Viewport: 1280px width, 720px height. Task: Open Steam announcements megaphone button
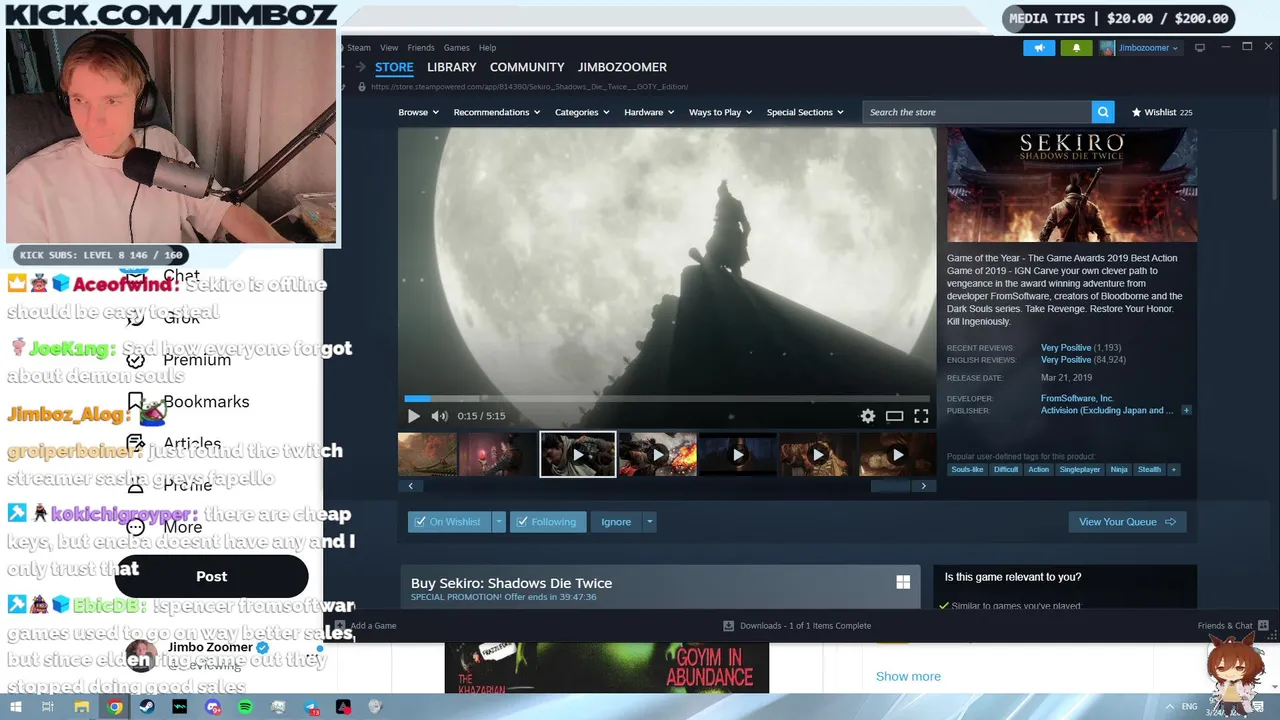click(1039, 47)
